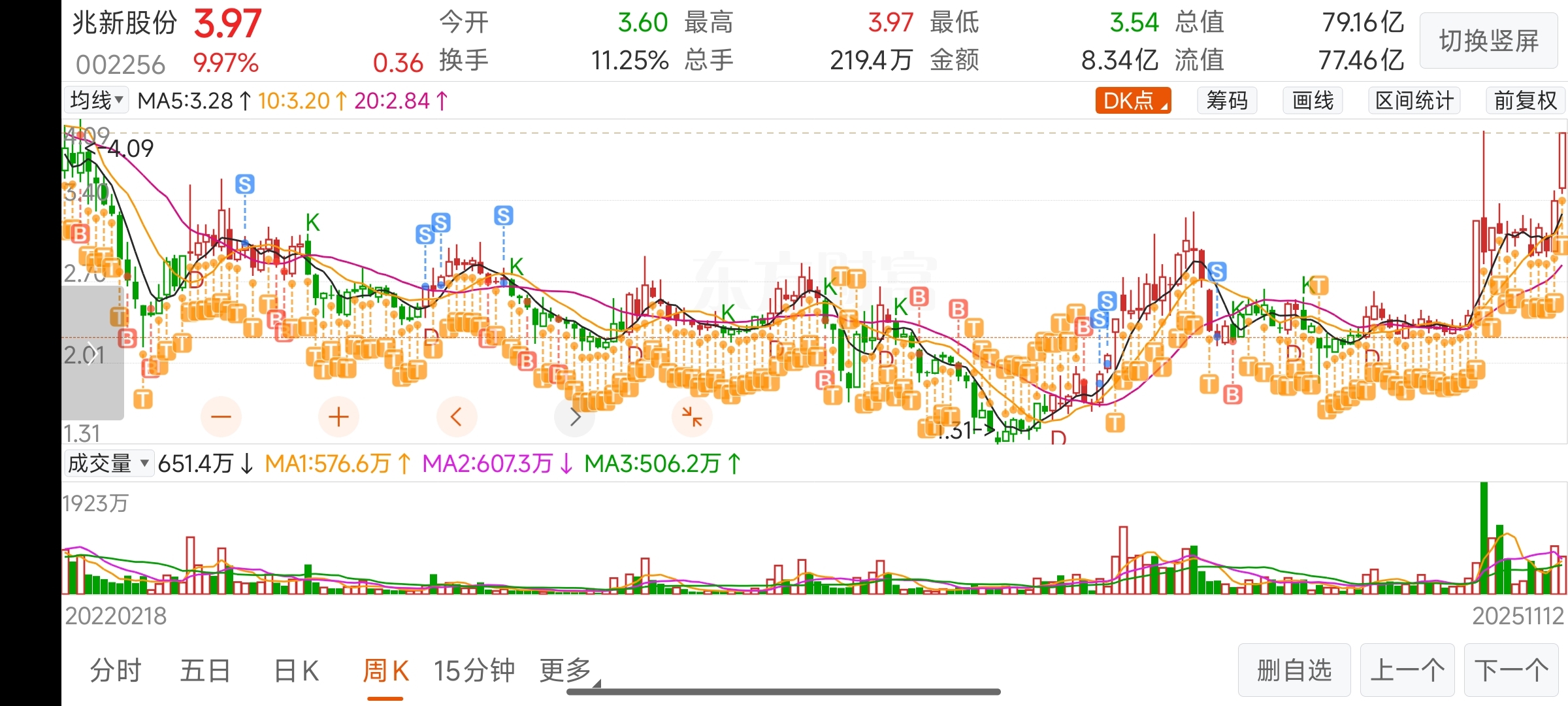Click the collapse arrows icon
Viewport: 1568px width, 706px height.
(x=691, y=416)
